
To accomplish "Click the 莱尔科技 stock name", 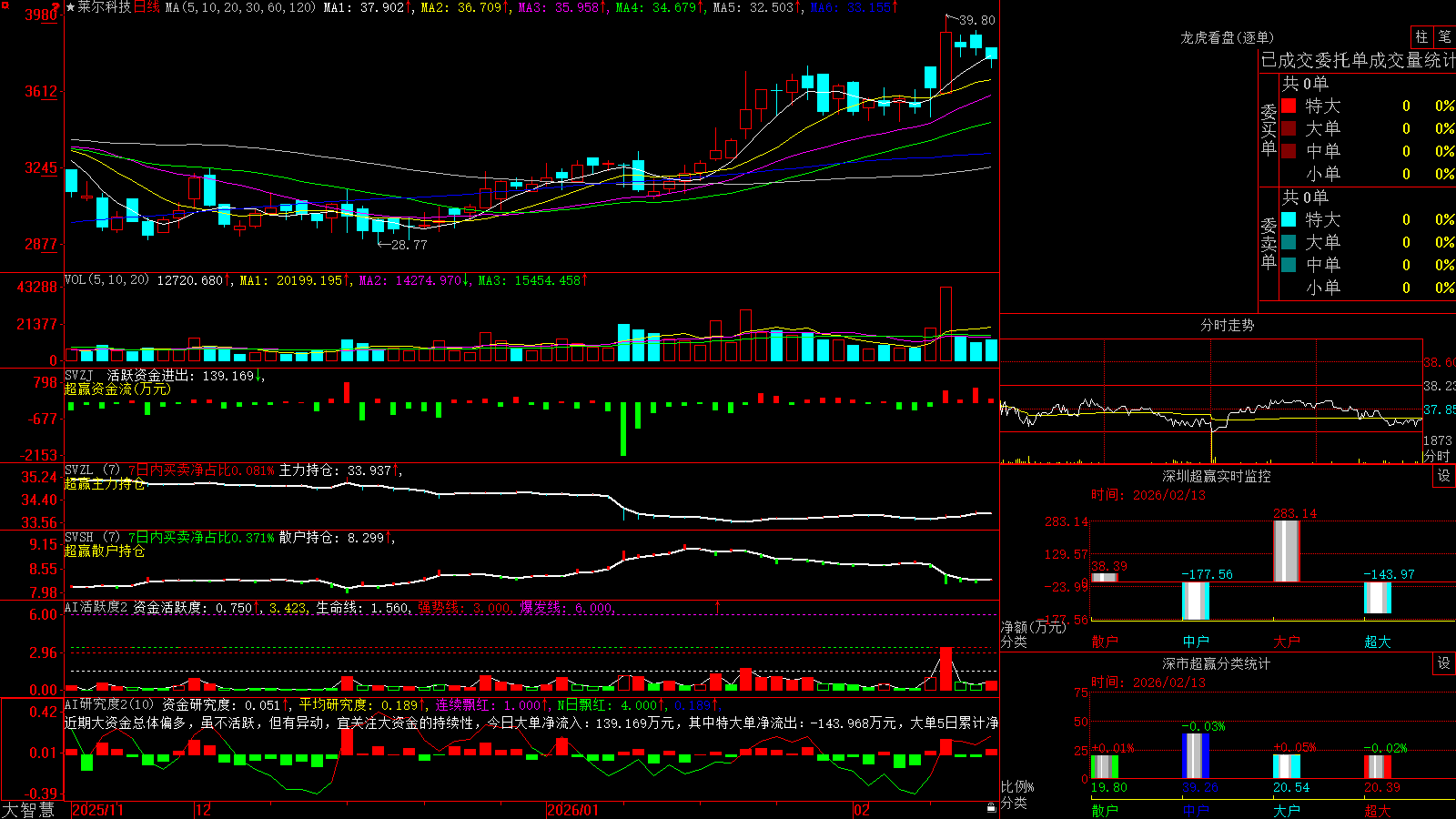I will coord(104,7).
